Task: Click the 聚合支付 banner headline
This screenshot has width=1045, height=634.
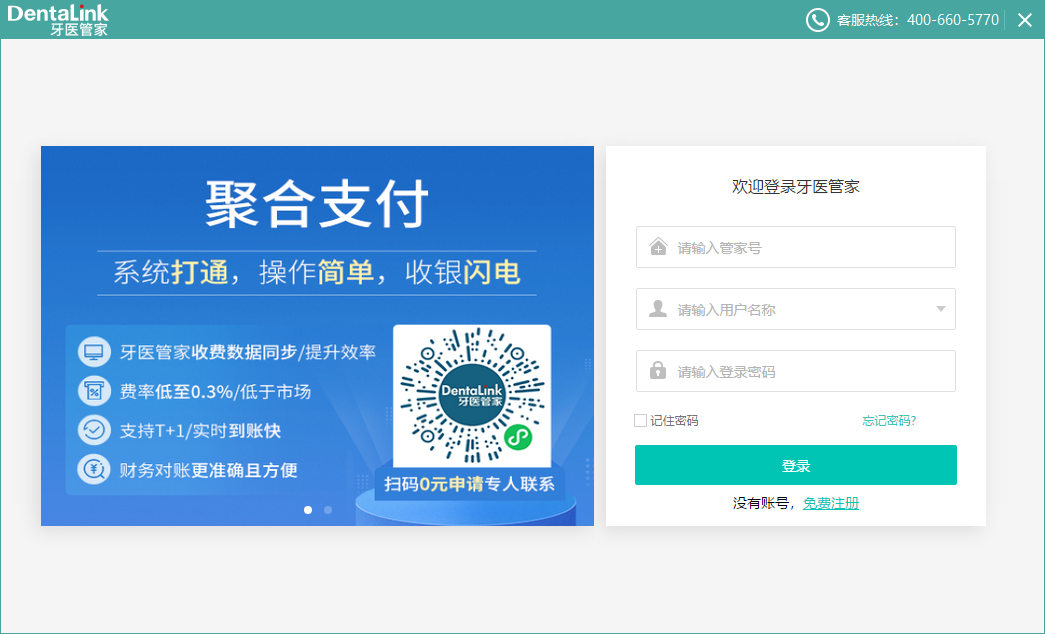Action: tap(317, 204)
